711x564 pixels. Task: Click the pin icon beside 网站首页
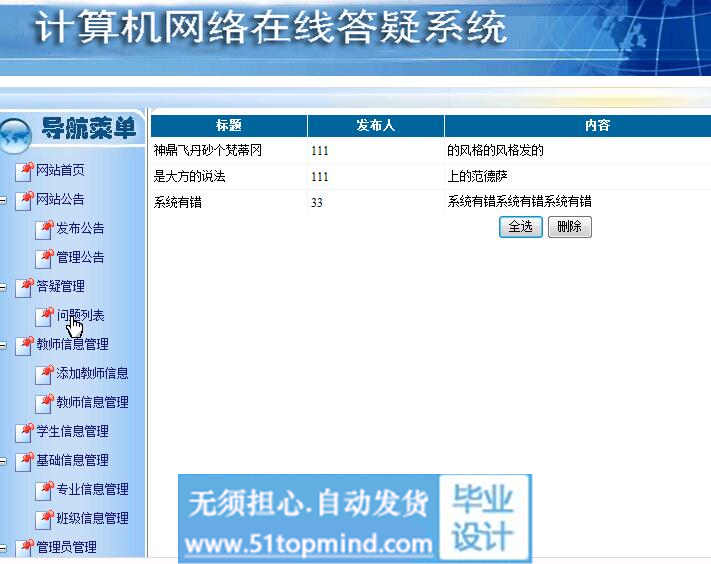24,171
